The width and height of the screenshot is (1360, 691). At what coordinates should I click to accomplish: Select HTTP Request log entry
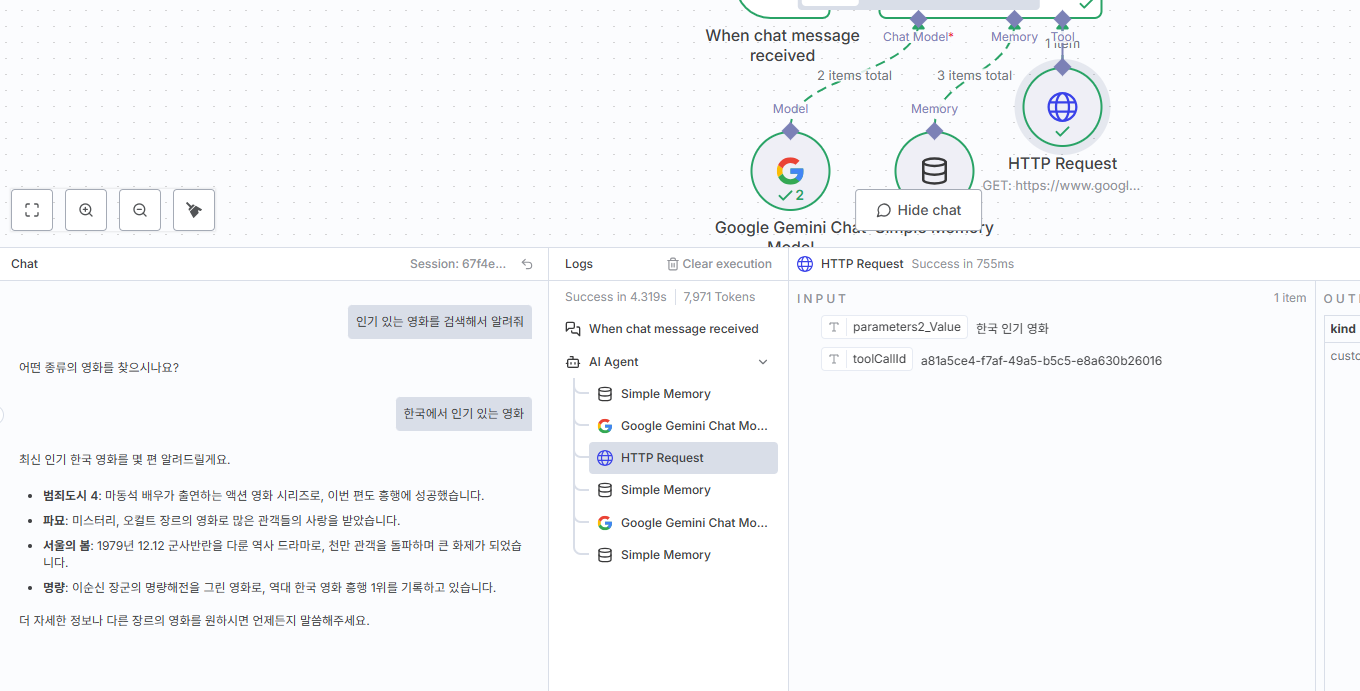684,458
